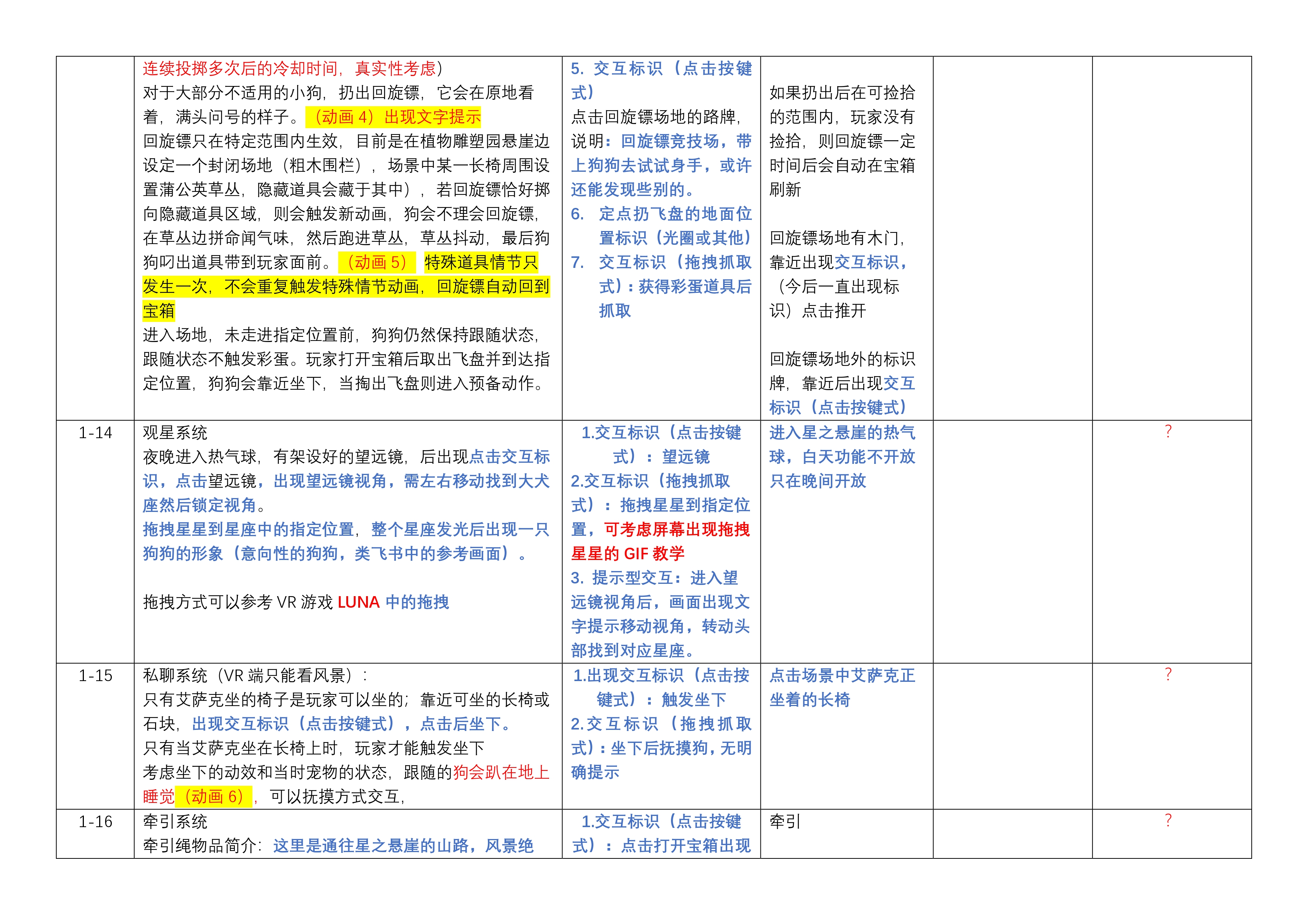
Task: Click the red question mark in row 1-14
Action: click(x=1168, y=431)
